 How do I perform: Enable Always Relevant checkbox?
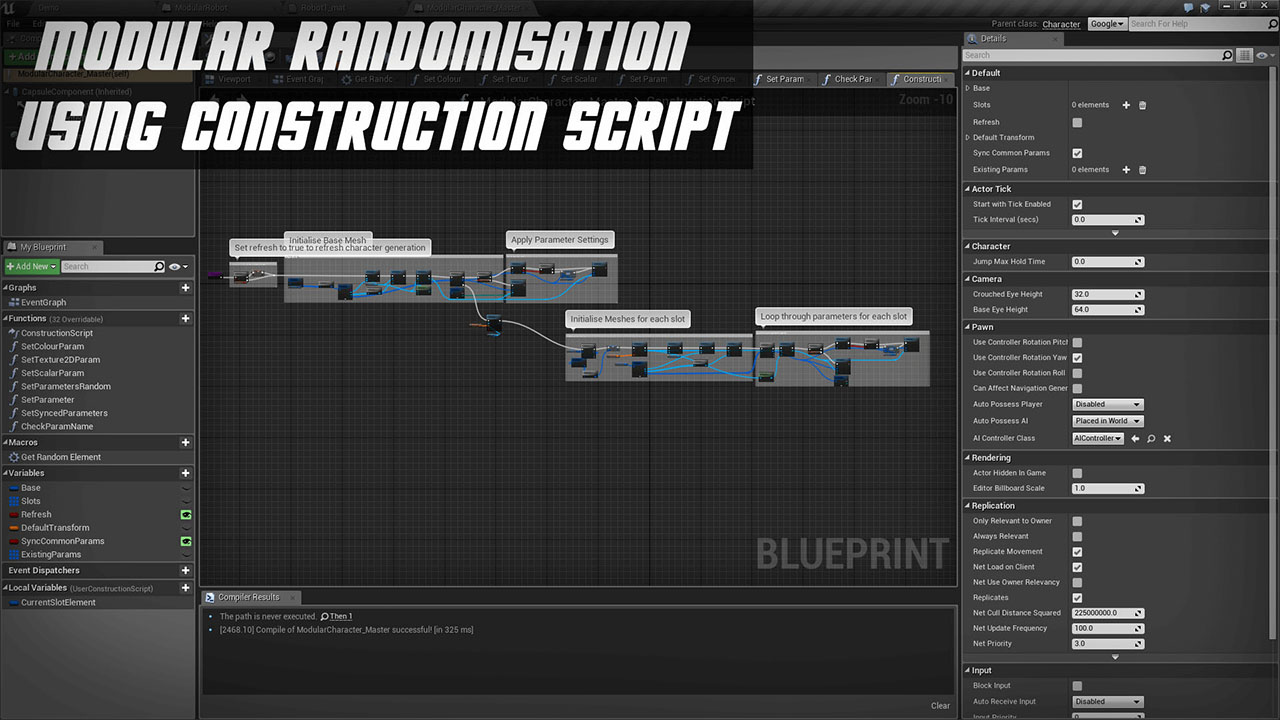(1077, 536)
